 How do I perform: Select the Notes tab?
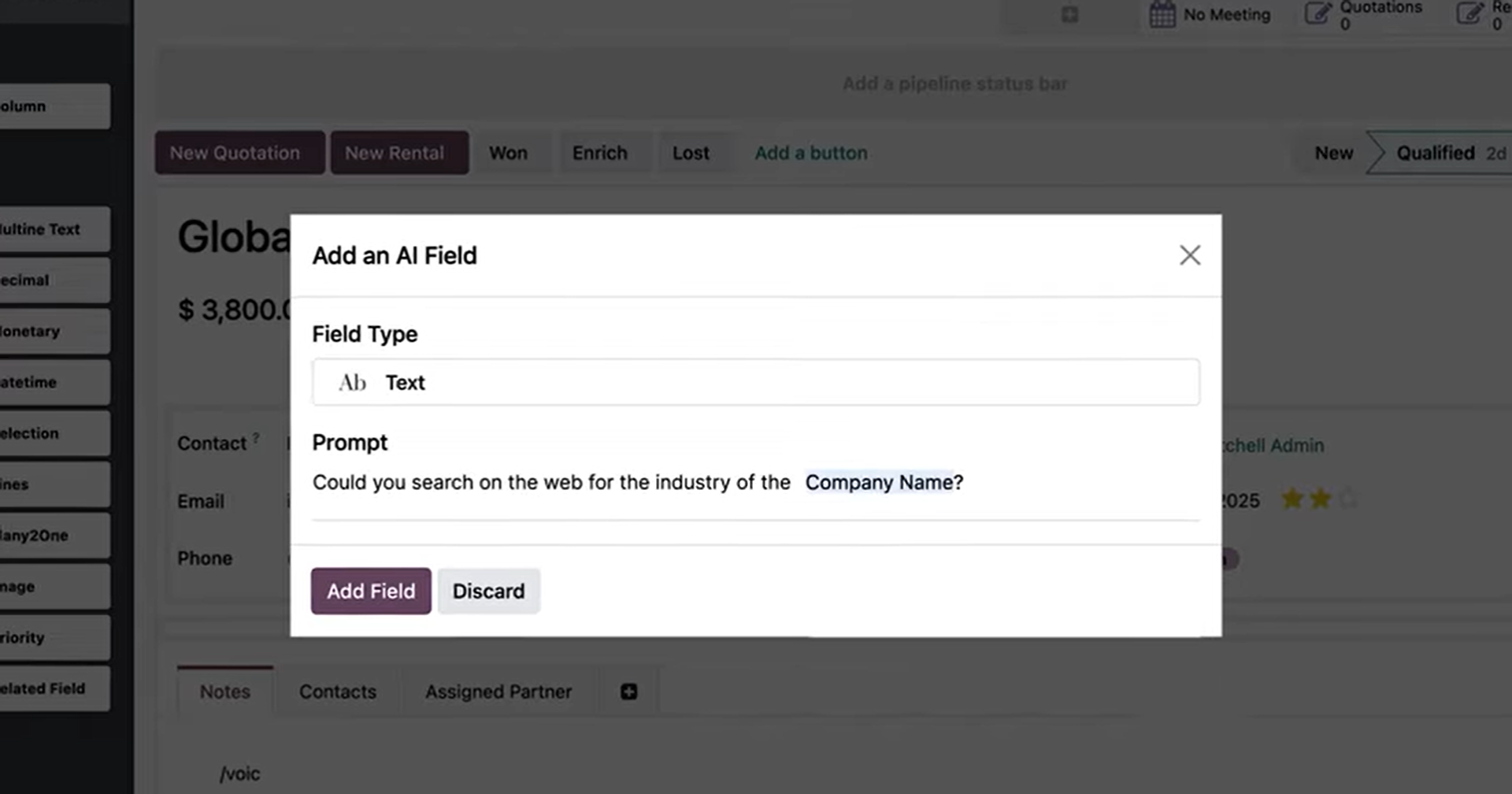(225, 692)
